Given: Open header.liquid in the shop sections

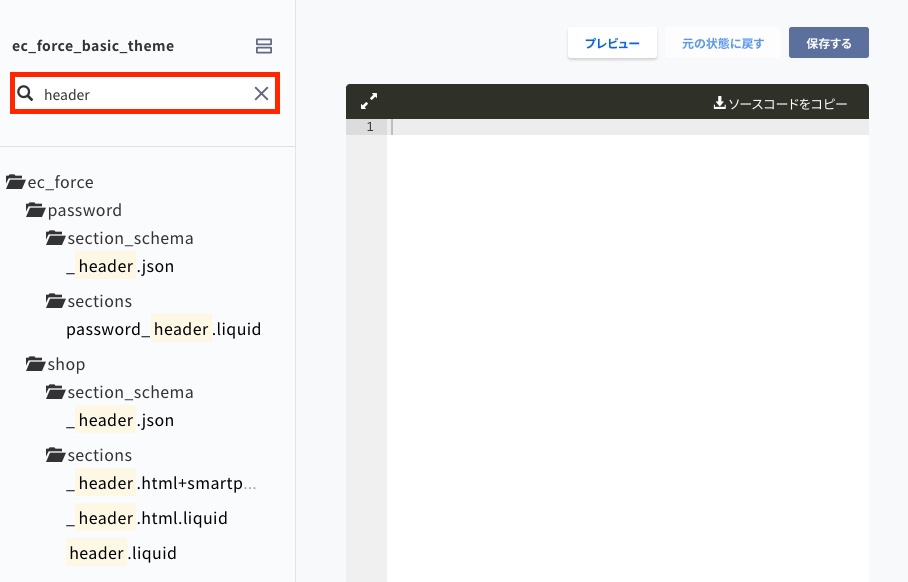Looking at the screenshot, I should (122, 553).
